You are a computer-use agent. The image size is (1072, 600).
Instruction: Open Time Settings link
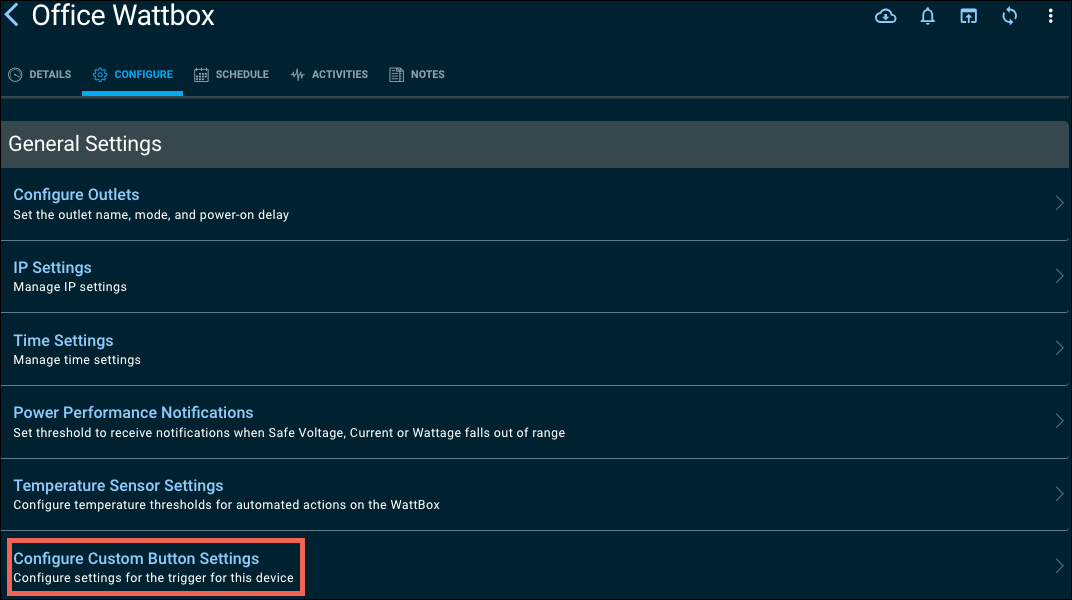point(63,341)
